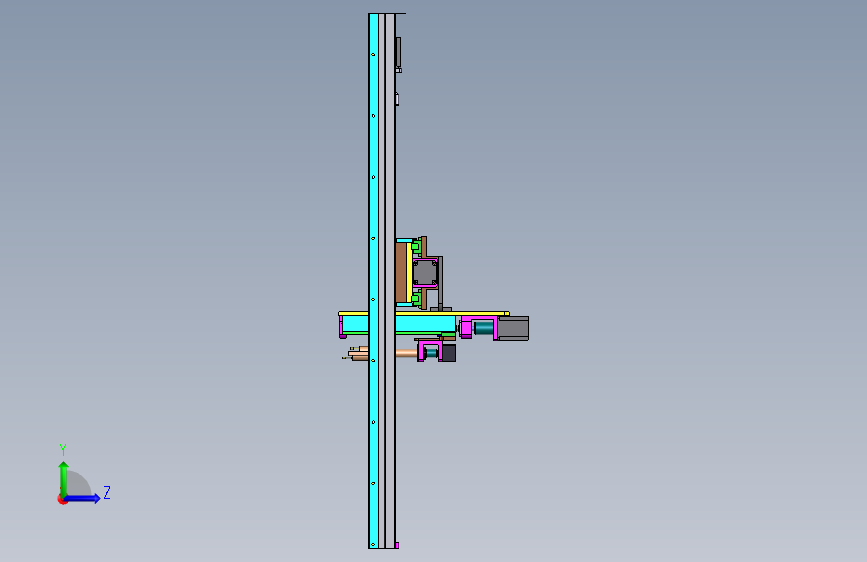The image size is (867, 562).
Task: Select the teal coupling next to the large motor
Action: 484,328
